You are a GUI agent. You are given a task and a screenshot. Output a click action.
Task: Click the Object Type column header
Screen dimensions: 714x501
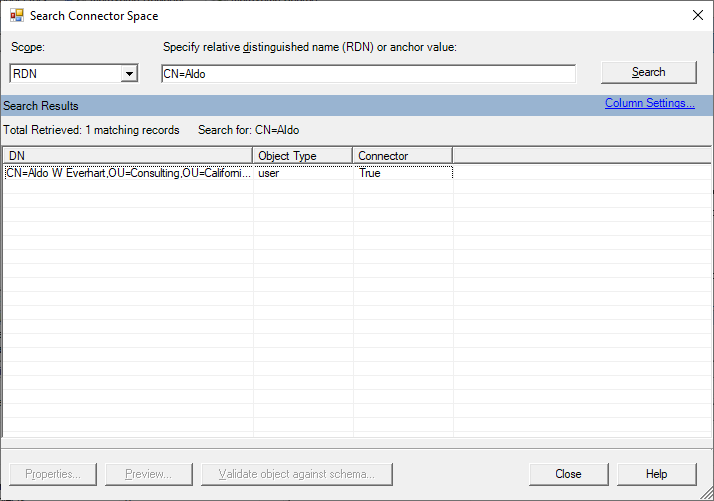click(x=303, y=156)
